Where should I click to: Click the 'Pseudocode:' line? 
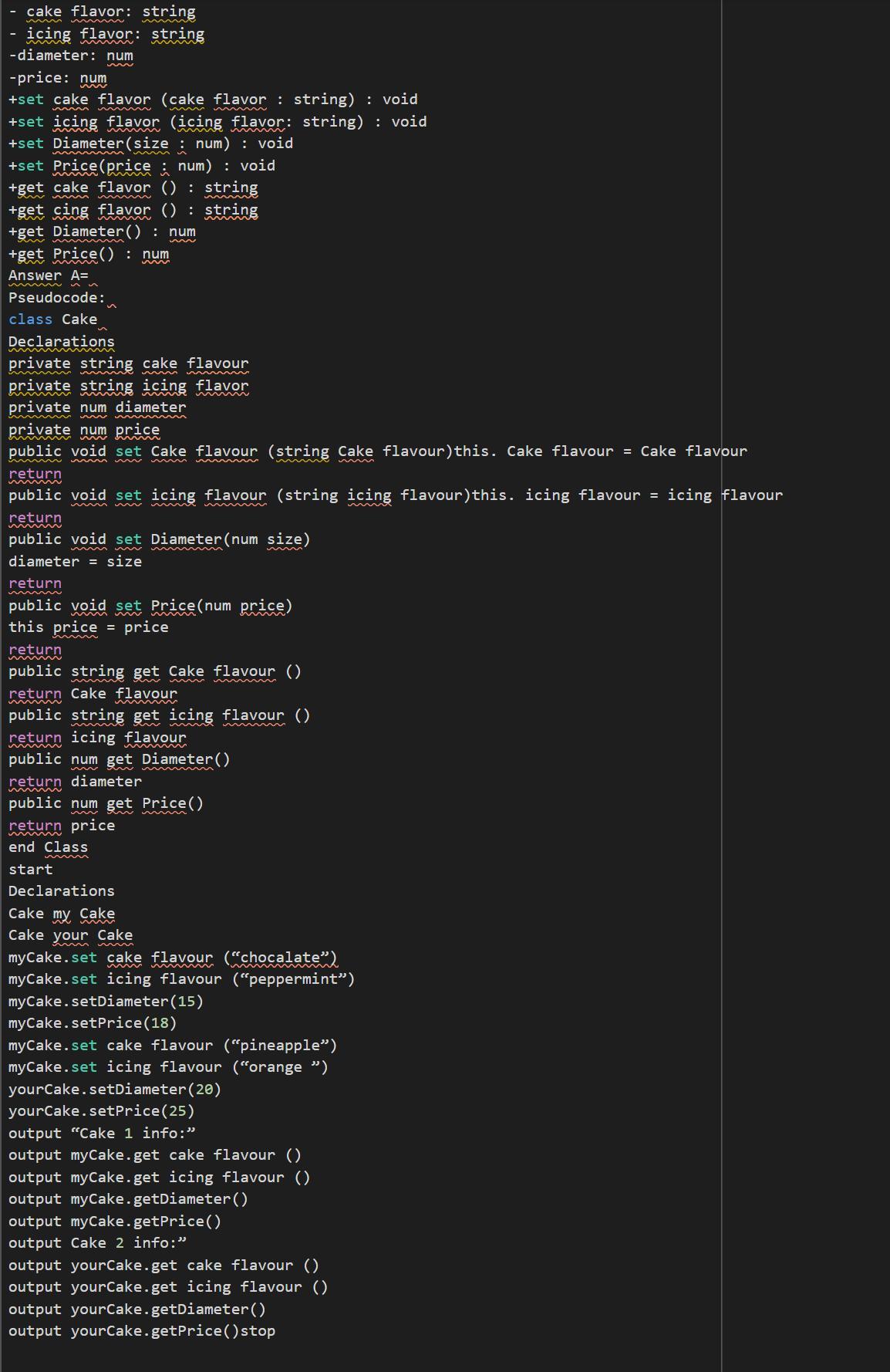click(x=57, y=298)
